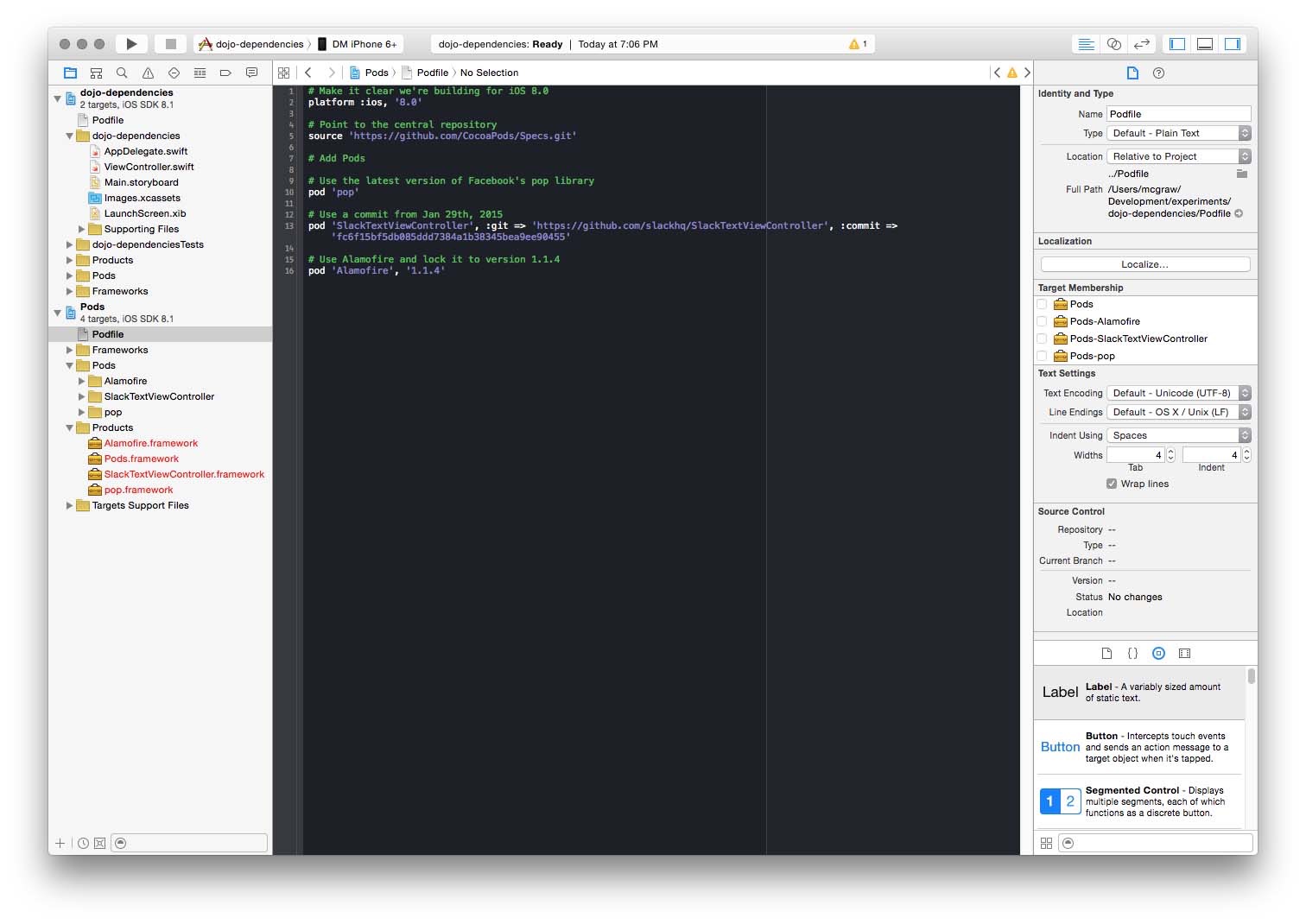Image resolution: width=1306 pixels, height=924 pixels.
Task: Uncheck the Wrap lines checkbox
Action: click(1112, 484)
